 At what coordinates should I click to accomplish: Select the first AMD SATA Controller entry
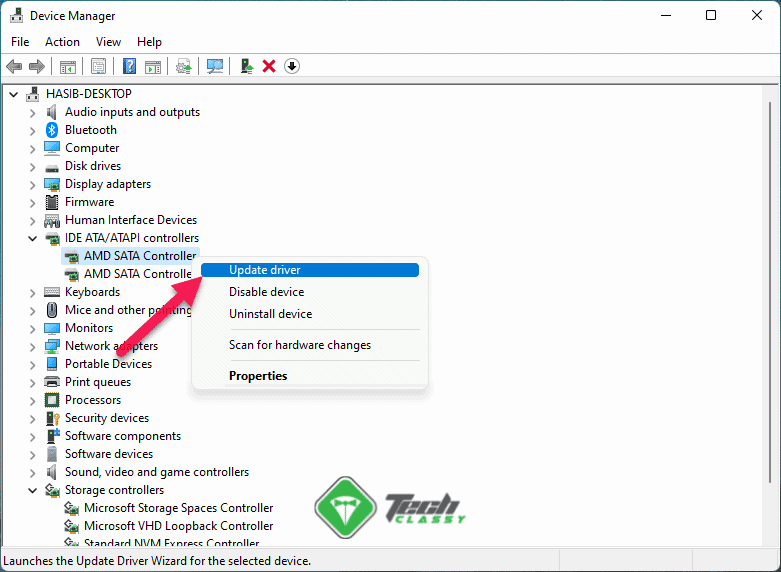[x=130, y=256]
